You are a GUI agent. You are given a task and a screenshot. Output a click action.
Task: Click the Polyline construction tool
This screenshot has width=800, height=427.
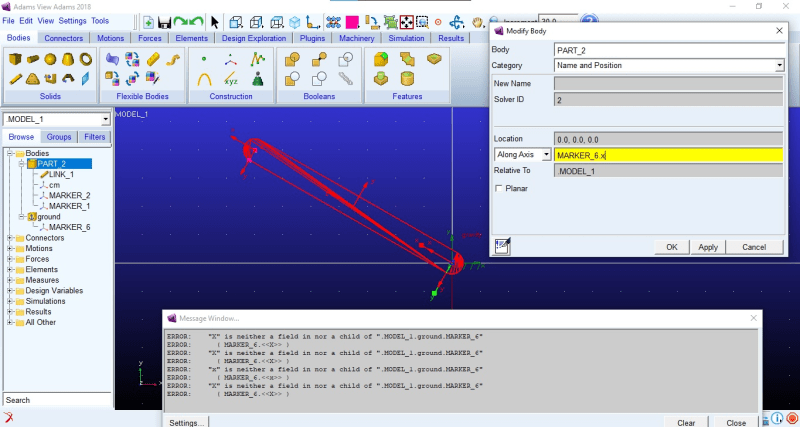[x=258, y=59]
